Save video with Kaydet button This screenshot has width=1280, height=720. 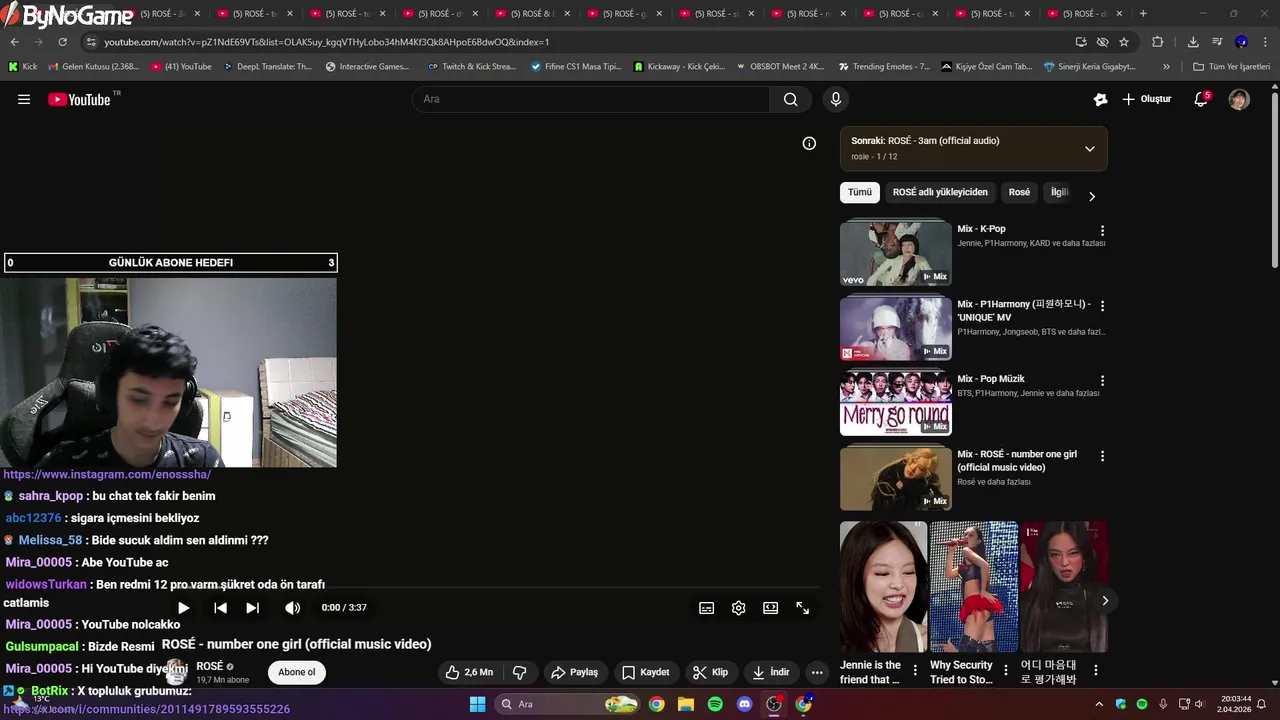pyautogui.click(x=645, y=672)
